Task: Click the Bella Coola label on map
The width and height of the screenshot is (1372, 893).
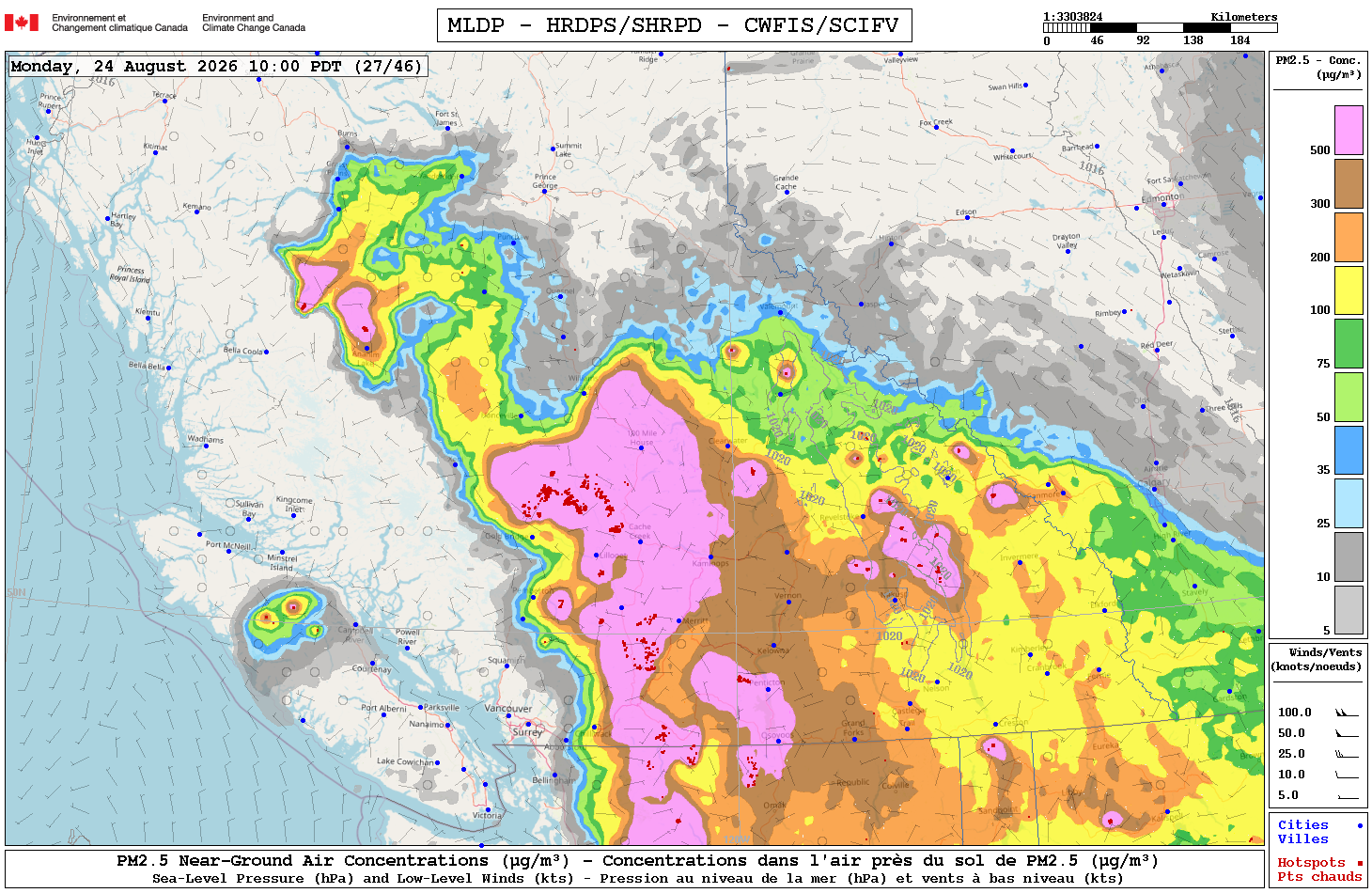Action: point(243,351)
